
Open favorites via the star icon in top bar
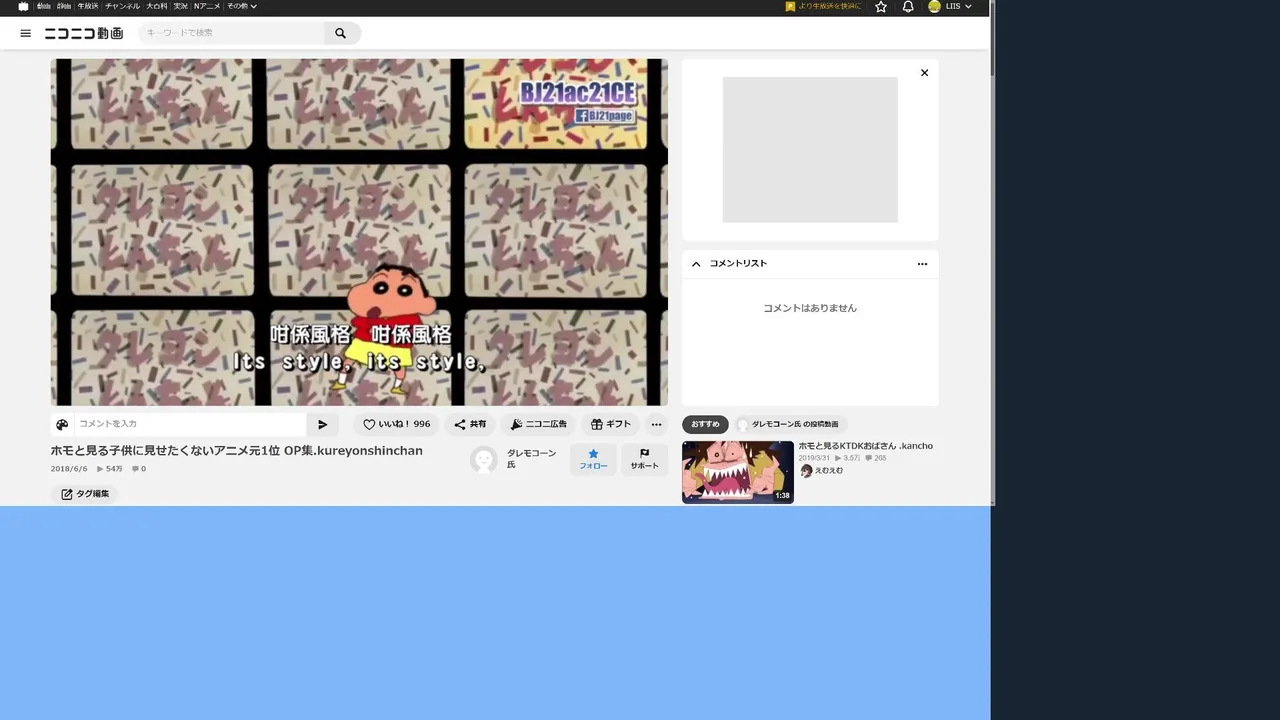click(x=881, y=6)
